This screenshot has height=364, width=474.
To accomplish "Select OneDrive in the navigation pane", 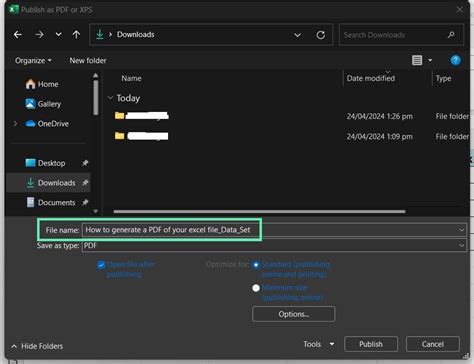I will point(47,124).
